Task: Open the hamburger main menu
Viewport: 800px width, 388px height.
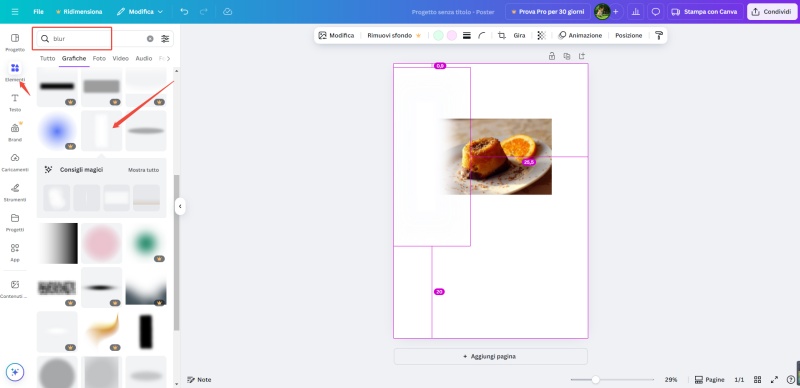Action: [15, 11]
